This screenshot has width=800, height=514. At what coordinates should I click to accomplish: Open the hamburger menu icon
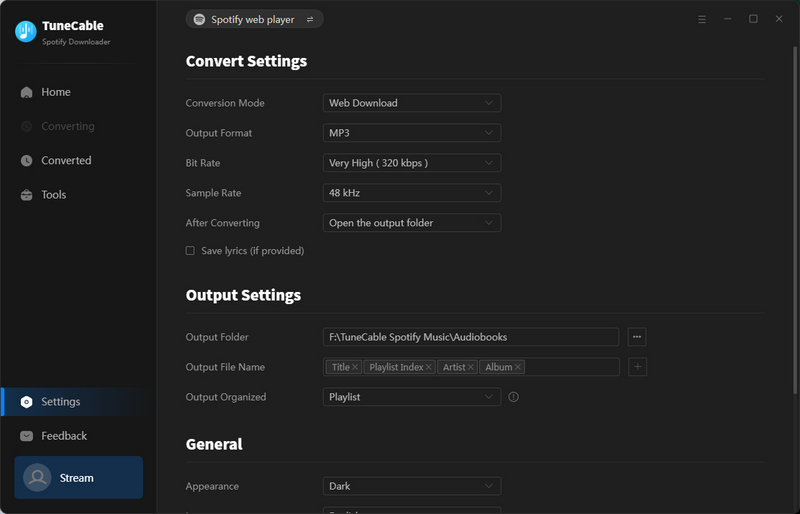point(702,19)
